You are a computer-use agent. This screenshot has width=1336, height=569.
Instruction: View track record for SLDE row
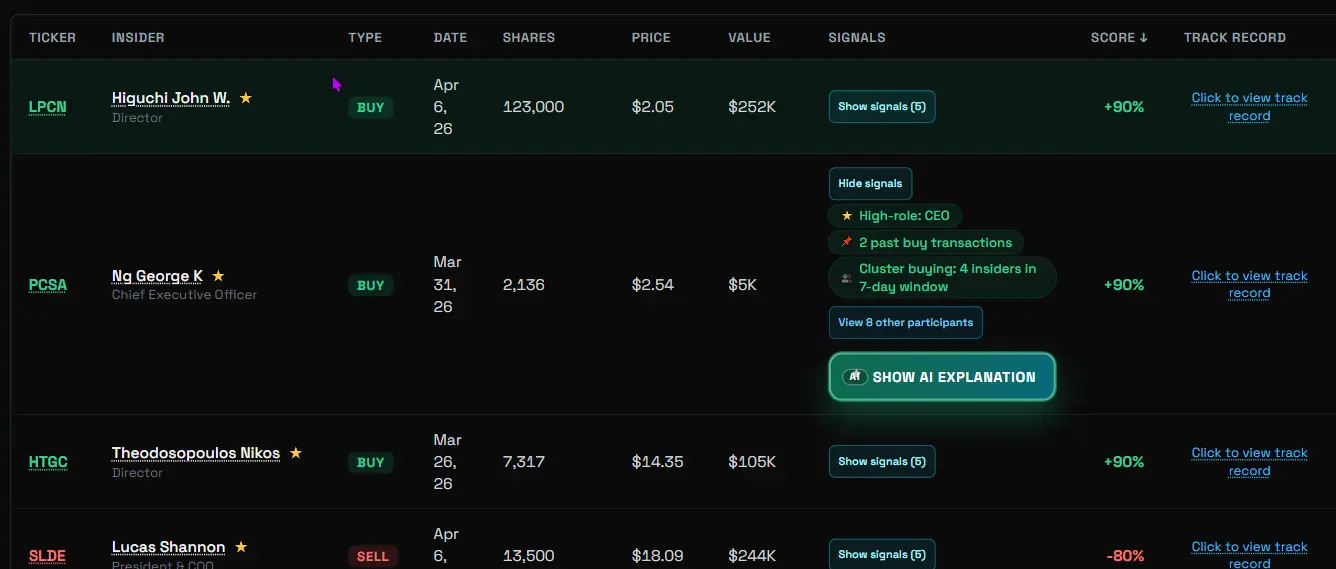pyautogui.click(x=1249, y=555)
